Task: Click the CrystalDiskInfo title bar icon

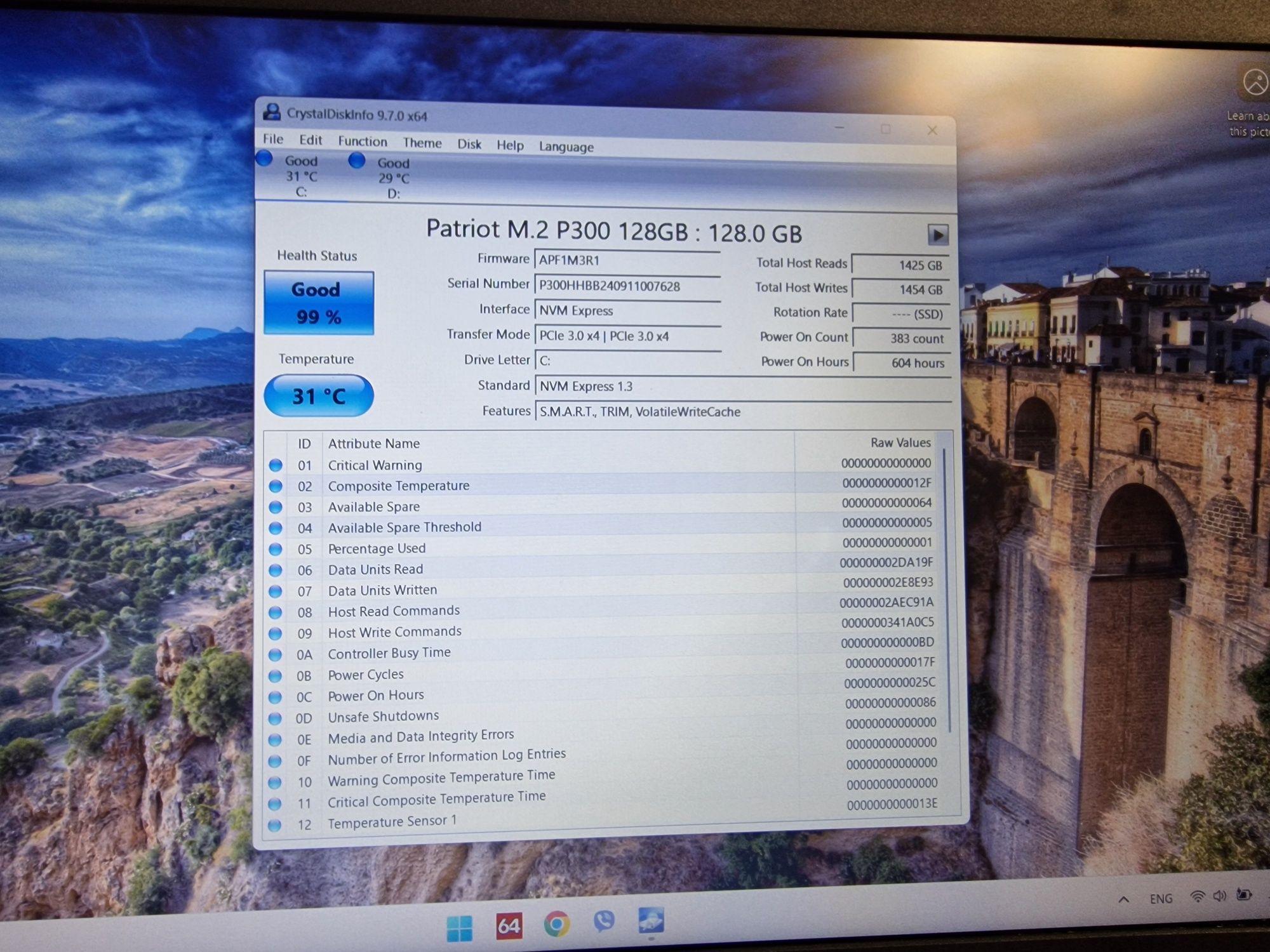Action: (x=272, y=112)
